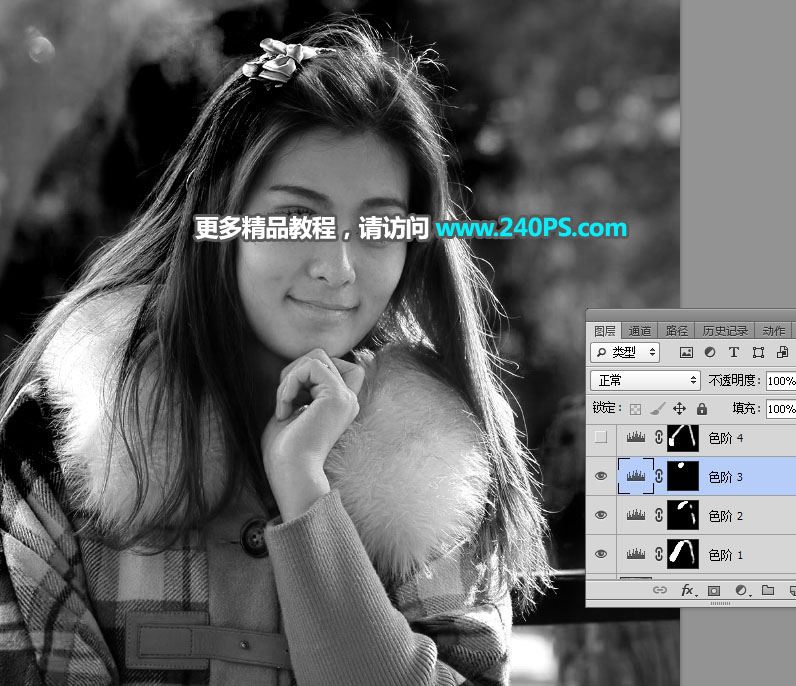
Task: Click link layers icon at panel bottom
Action: tap(659, 590)
